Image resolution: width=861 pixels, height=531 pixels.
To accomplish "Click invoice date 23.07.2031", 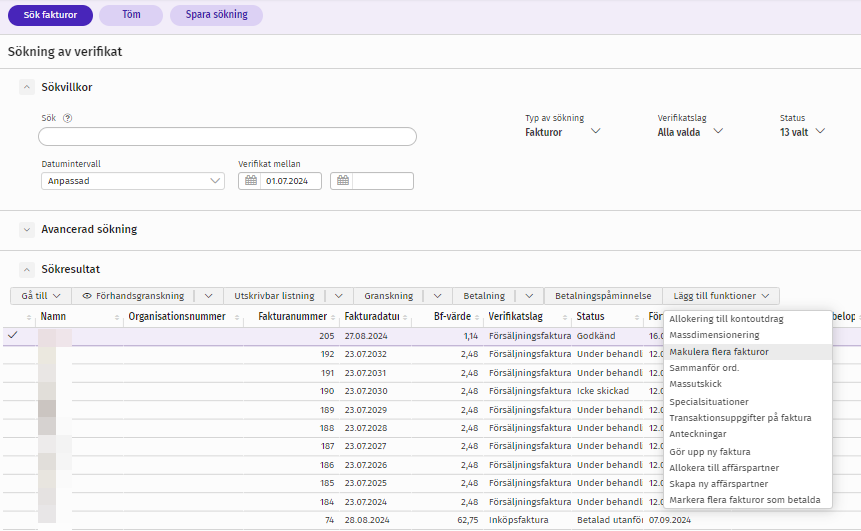I will pyautogui.click(x=365, y=373).
